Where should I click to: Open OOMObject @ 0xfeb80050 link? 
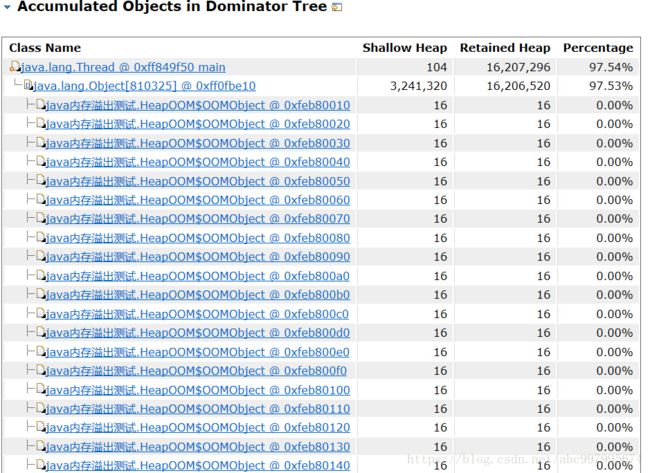(x=198, y=181)
